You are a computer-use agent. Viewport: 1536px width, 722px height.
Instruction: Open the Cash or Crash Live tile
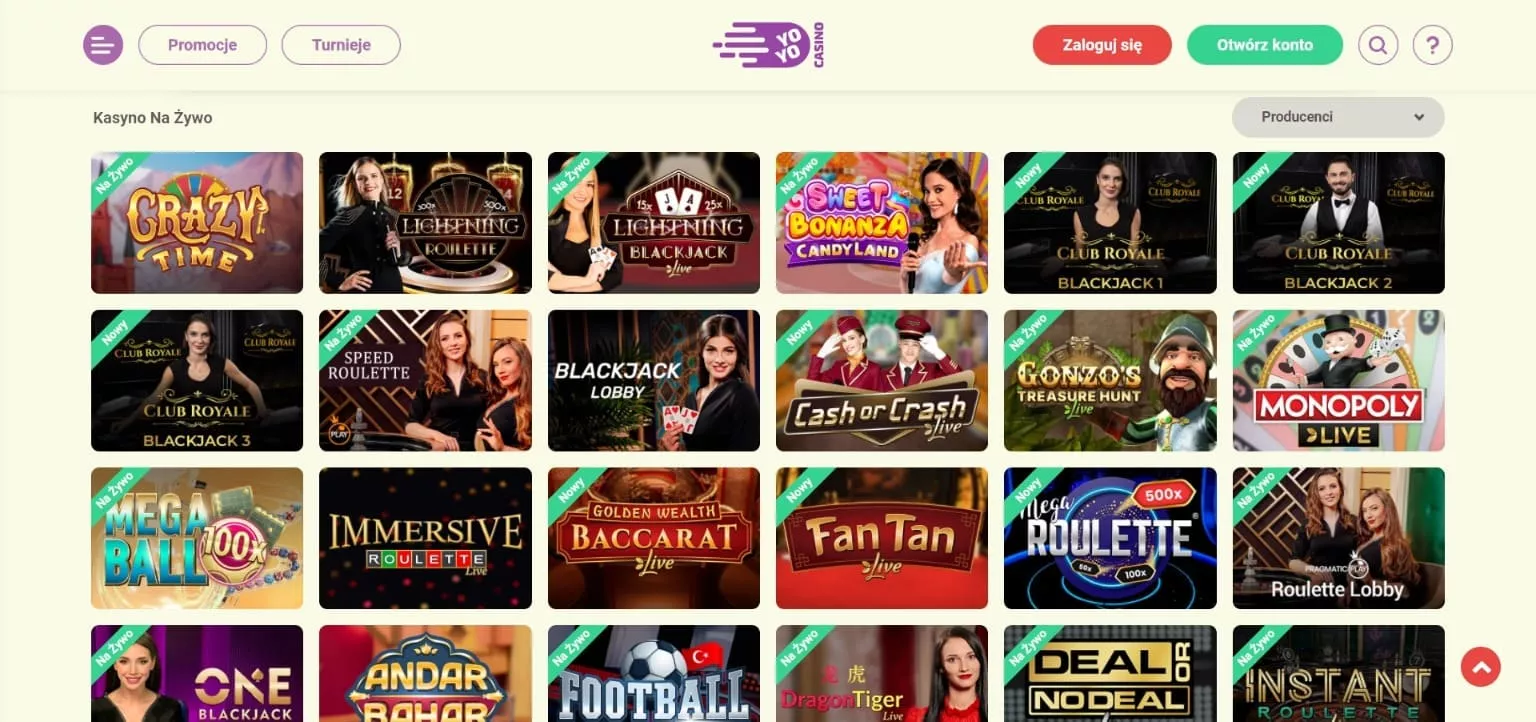(x=882, y=381)
